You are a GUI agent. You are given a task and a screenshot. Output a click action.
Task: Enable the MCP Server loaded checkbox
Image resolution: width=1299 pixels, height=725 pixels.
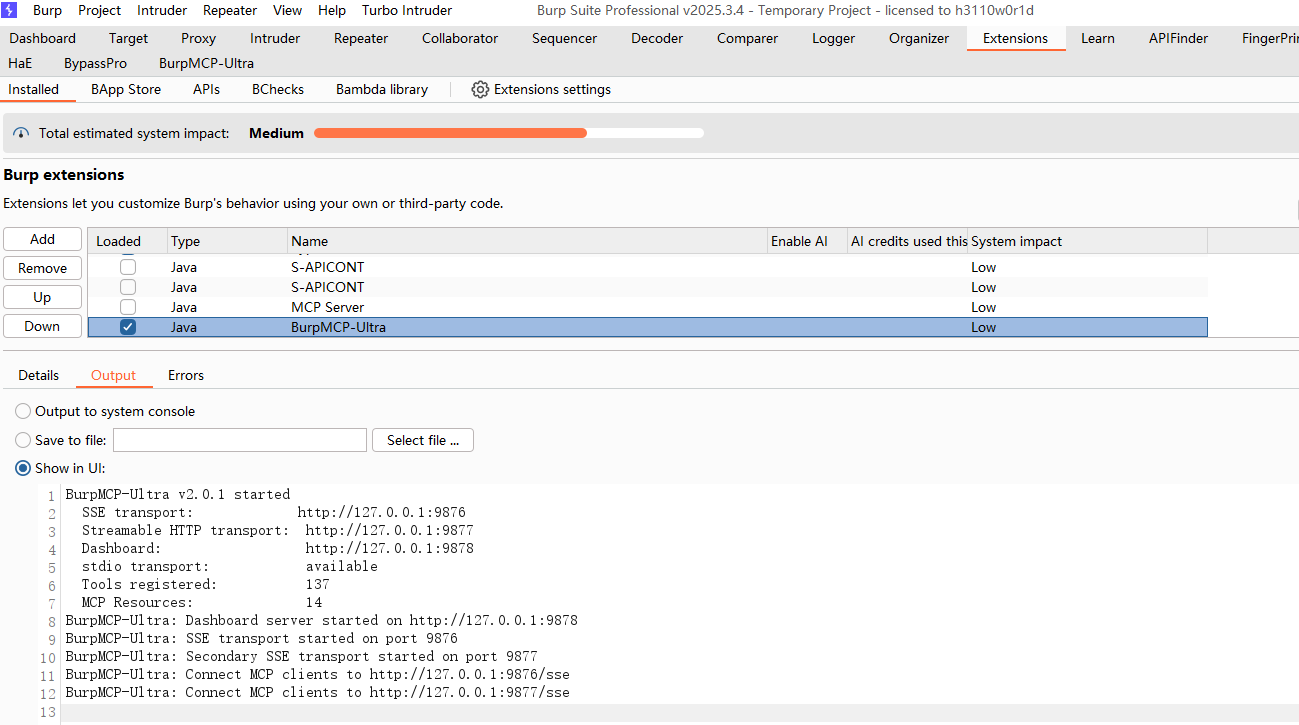[128, 307]
